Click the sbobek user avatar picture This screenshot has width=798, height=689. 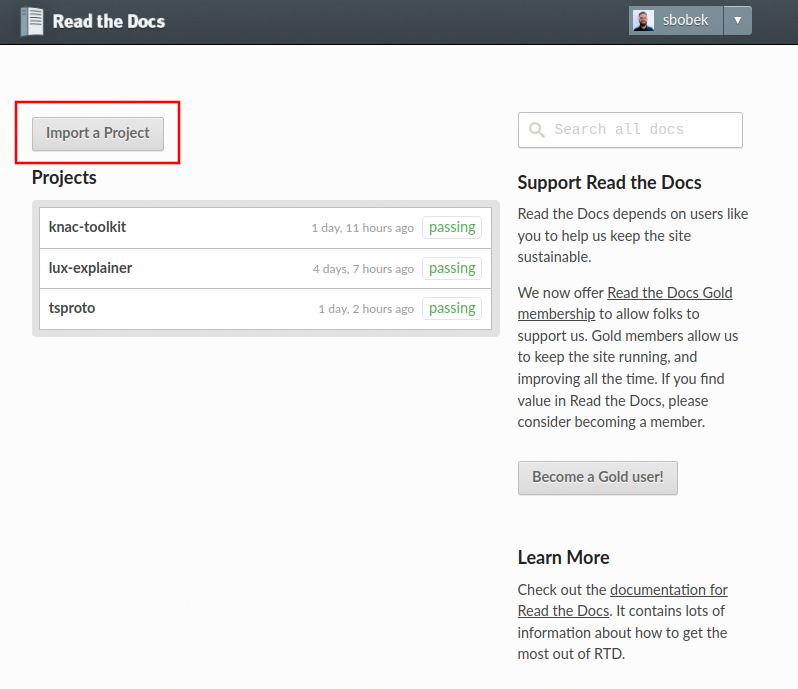643,21
